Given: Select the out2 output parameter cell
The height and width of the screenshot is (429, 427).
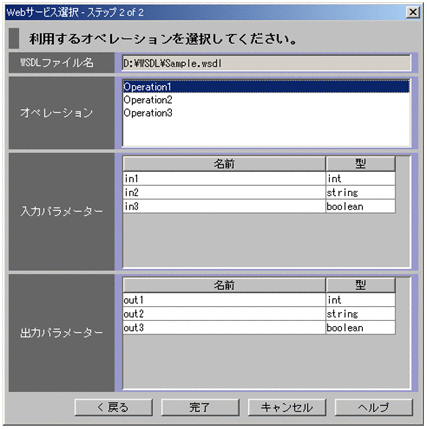Looking at the screenshot, I should click(224, 314).
